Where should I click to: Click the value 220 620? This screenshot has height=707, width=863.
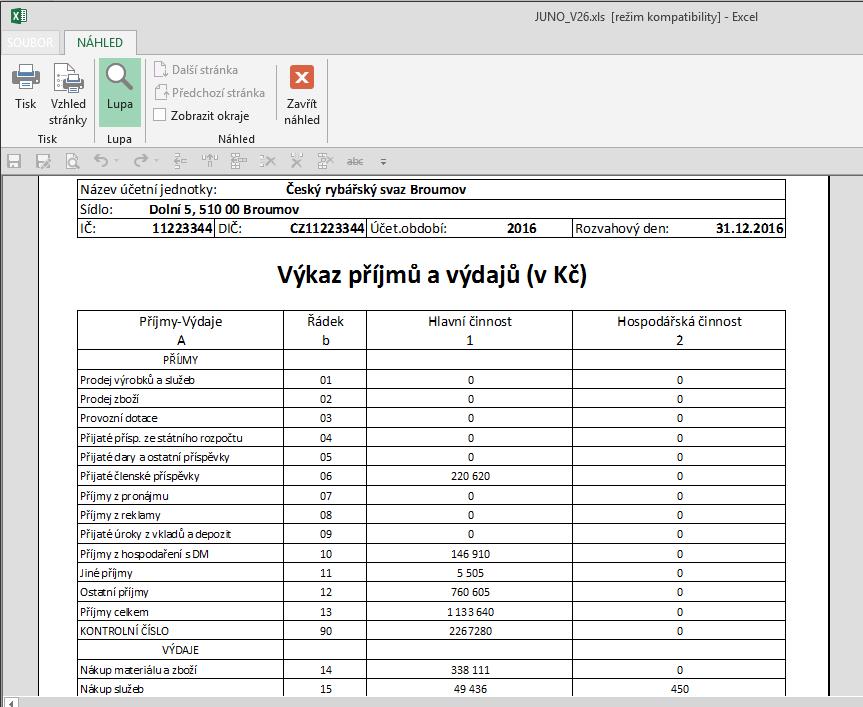tap(471, 476)
